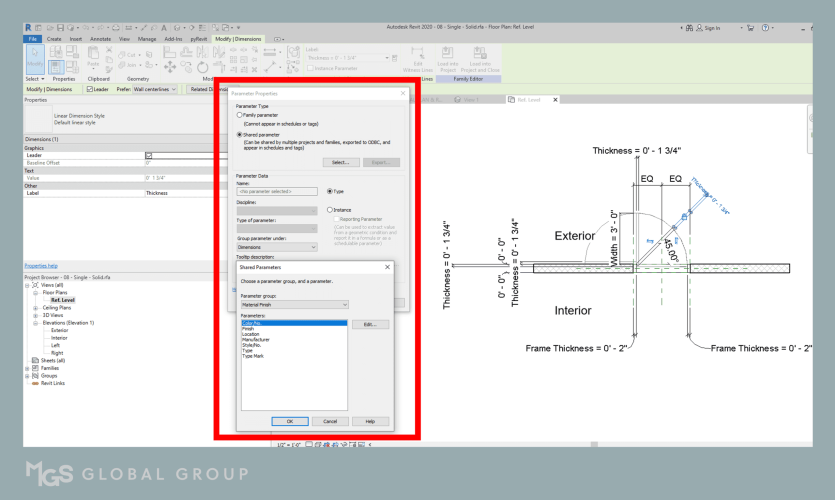Click OK in Shared Parameters dialog
Screen dimensions: 835x500
pos(289,421)
